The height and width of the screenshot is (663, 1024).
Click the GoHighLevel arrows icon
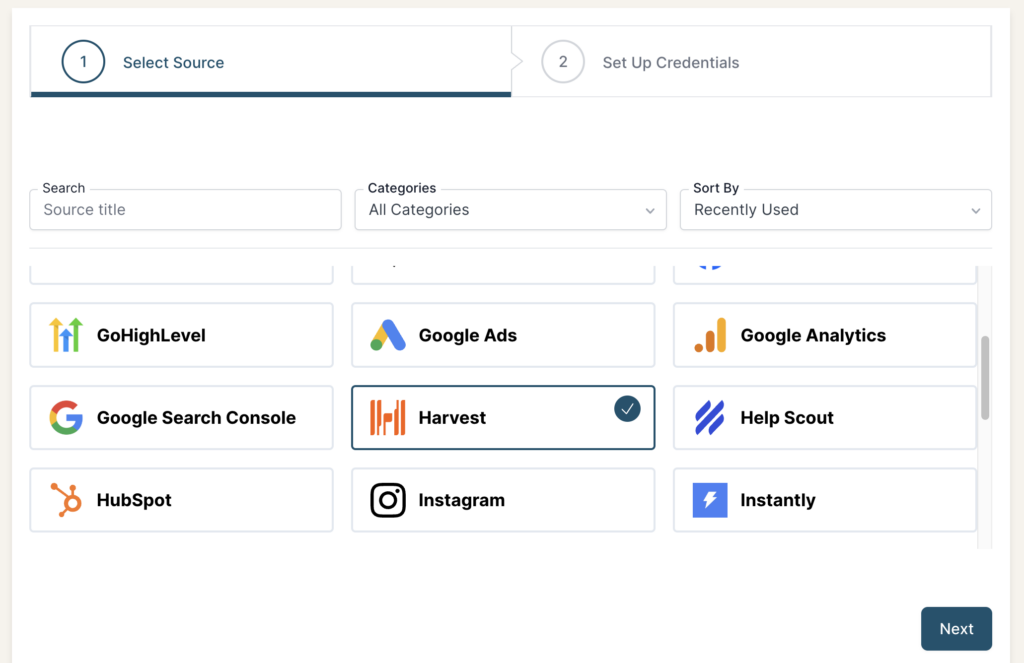[x=66, y=336]
